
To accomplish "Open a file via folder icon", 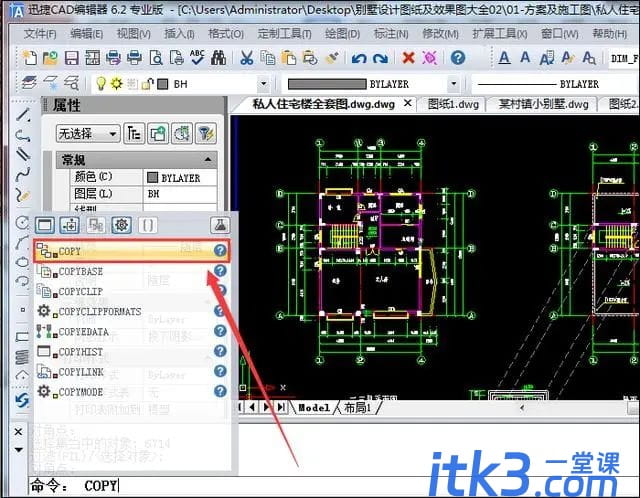I will [51, 58].
